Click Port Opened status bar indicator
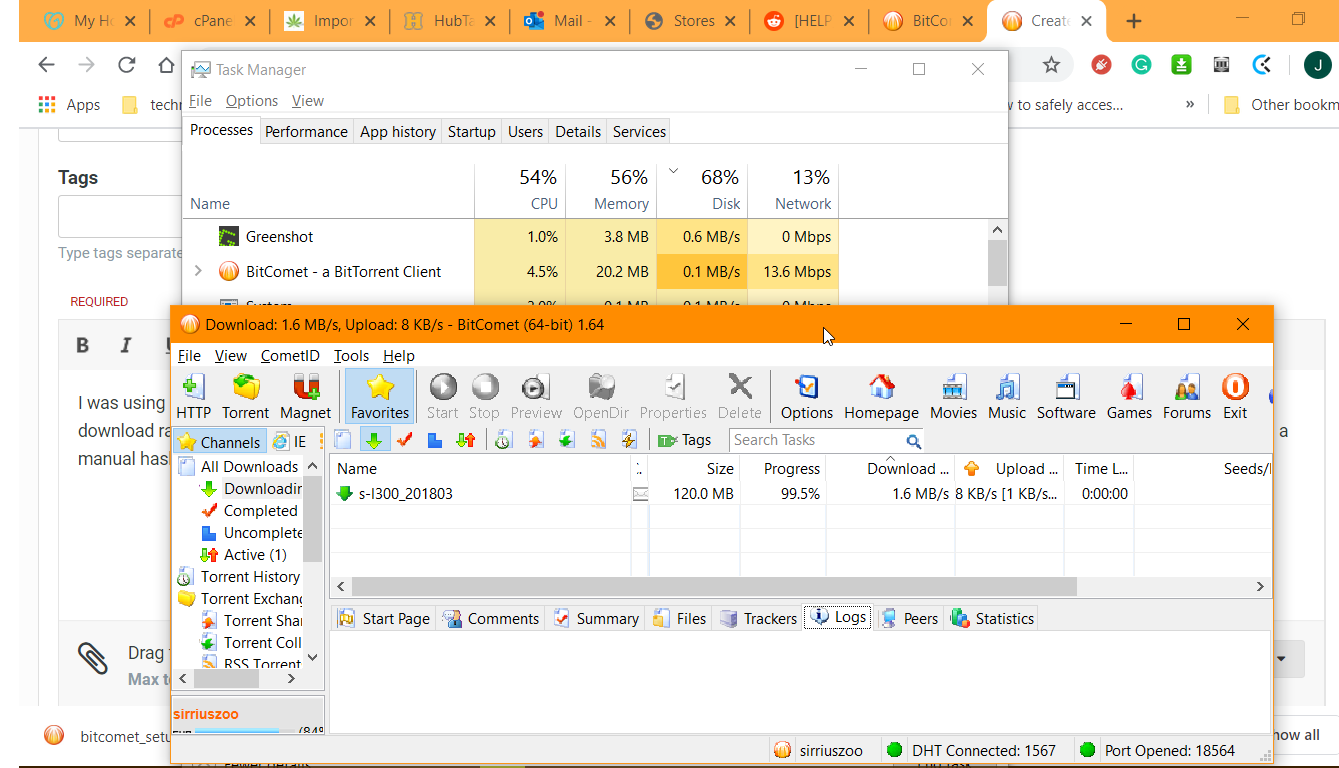This screenshot has width=1339, height=768. point(1157,750)
